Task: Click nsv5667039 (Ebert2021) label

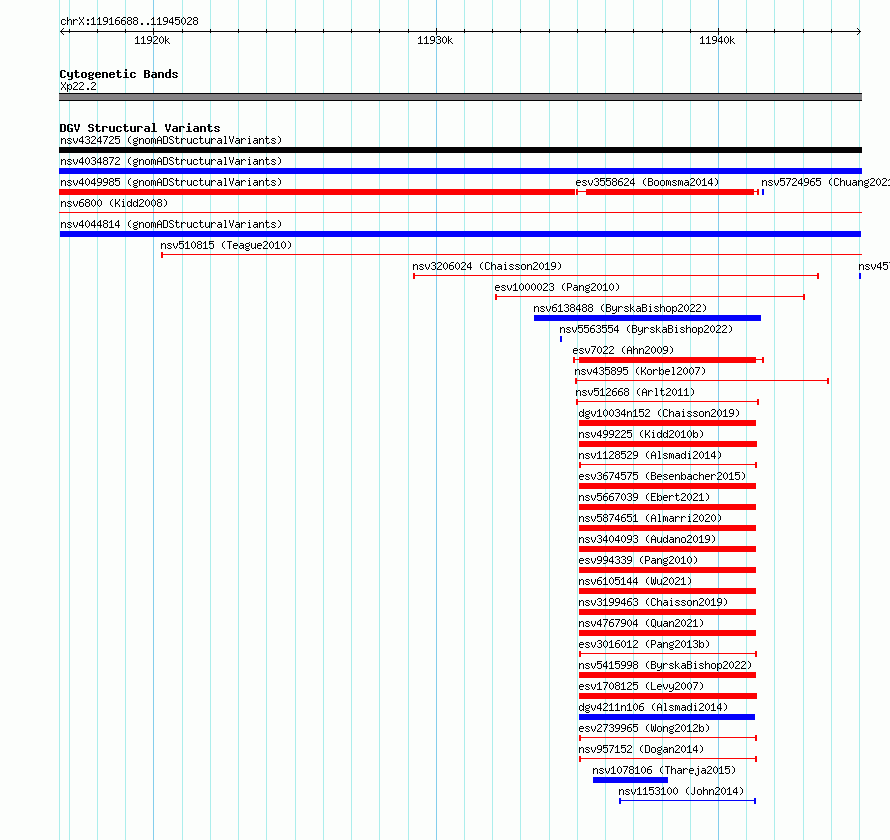Action: coord(644,497)
